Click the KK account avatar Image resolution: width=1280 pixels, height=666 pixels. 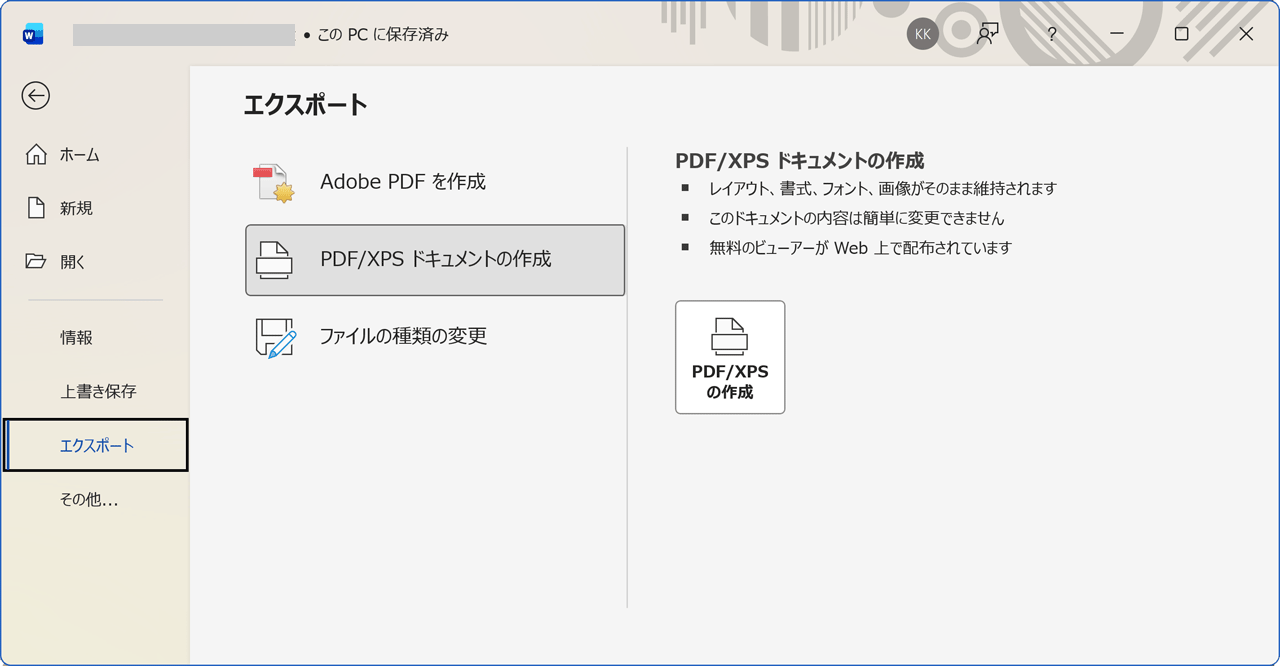921,33
